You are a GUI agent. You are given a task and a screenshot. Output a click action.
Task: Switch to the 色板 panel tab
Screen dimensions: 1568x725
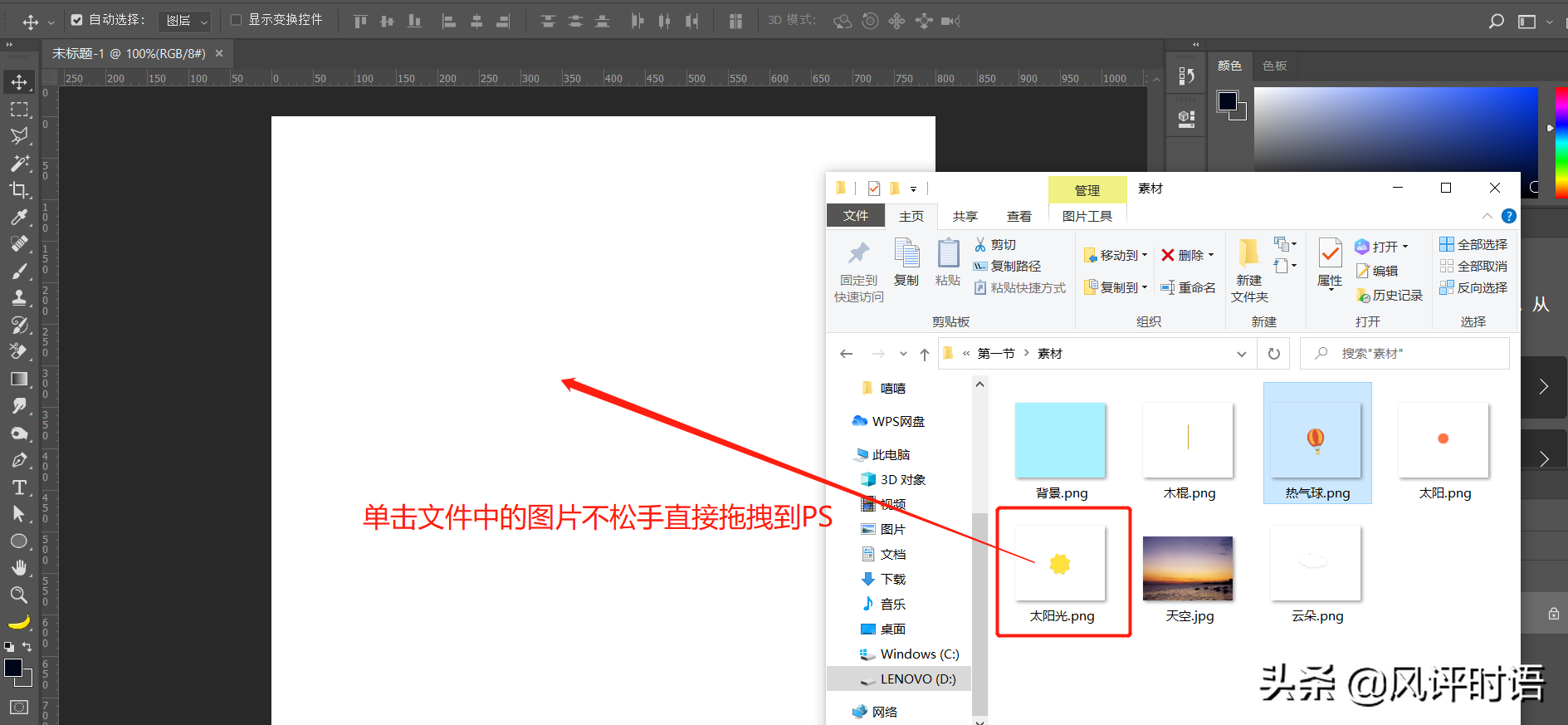tap(1274, 66)
